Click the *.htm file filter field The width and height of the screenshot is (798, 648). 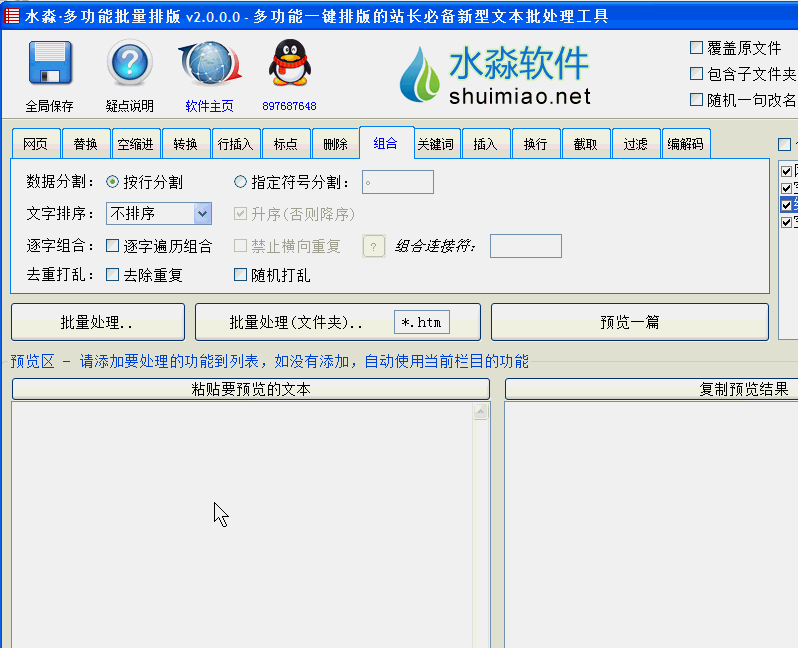point(421,322)
